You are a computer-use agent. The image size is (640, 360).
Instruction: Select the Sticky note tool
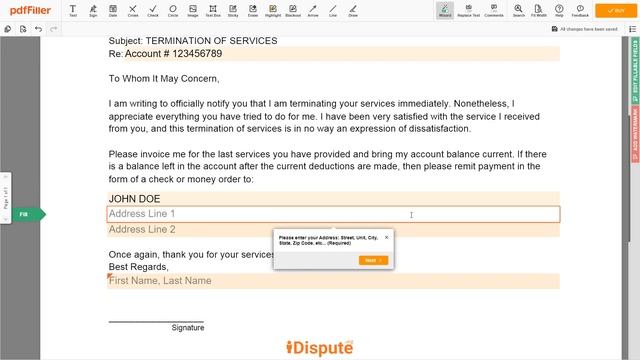click(233, 11)
